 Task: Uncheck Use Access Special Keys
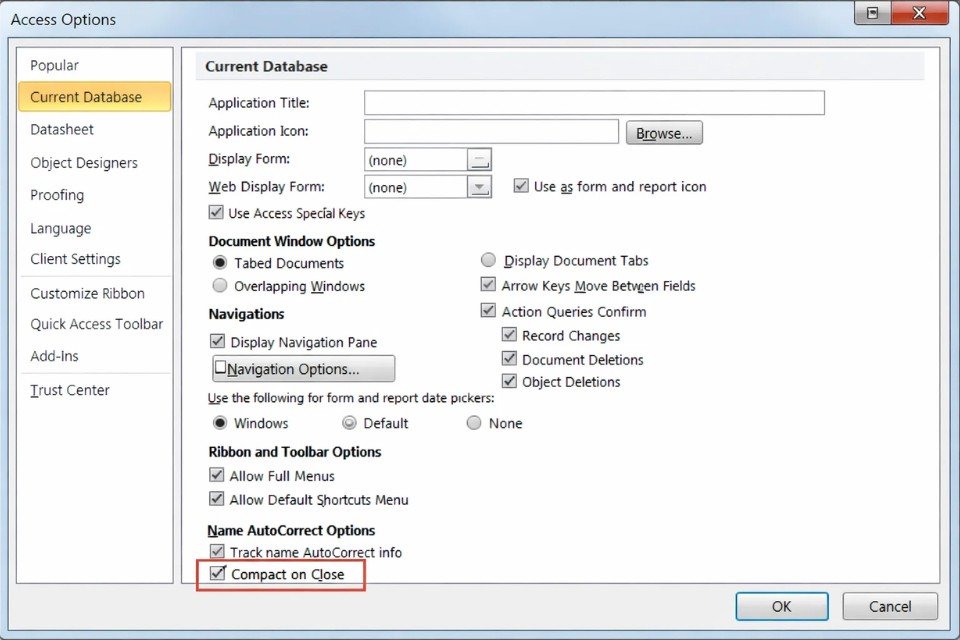coord(216,213)
